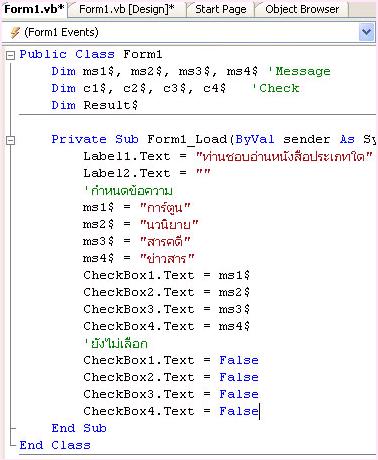Click the ms1$ = "การ์ตูน" line
The height and width of the screenshot is (460, 378).
click(137, 208)
